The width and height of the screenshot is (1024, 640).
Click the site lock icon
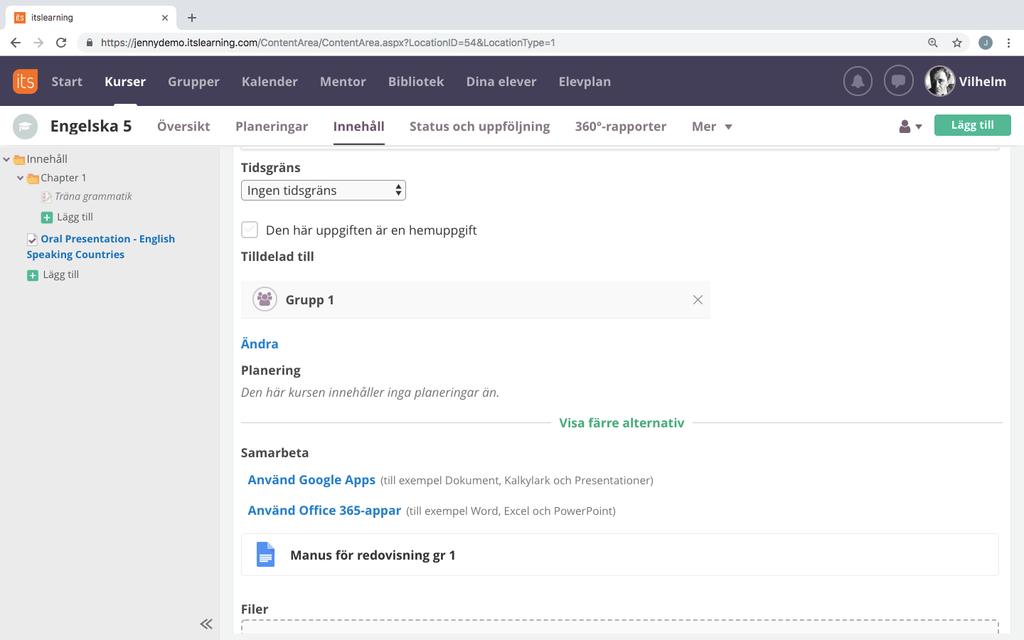click(x=89, y=42)
